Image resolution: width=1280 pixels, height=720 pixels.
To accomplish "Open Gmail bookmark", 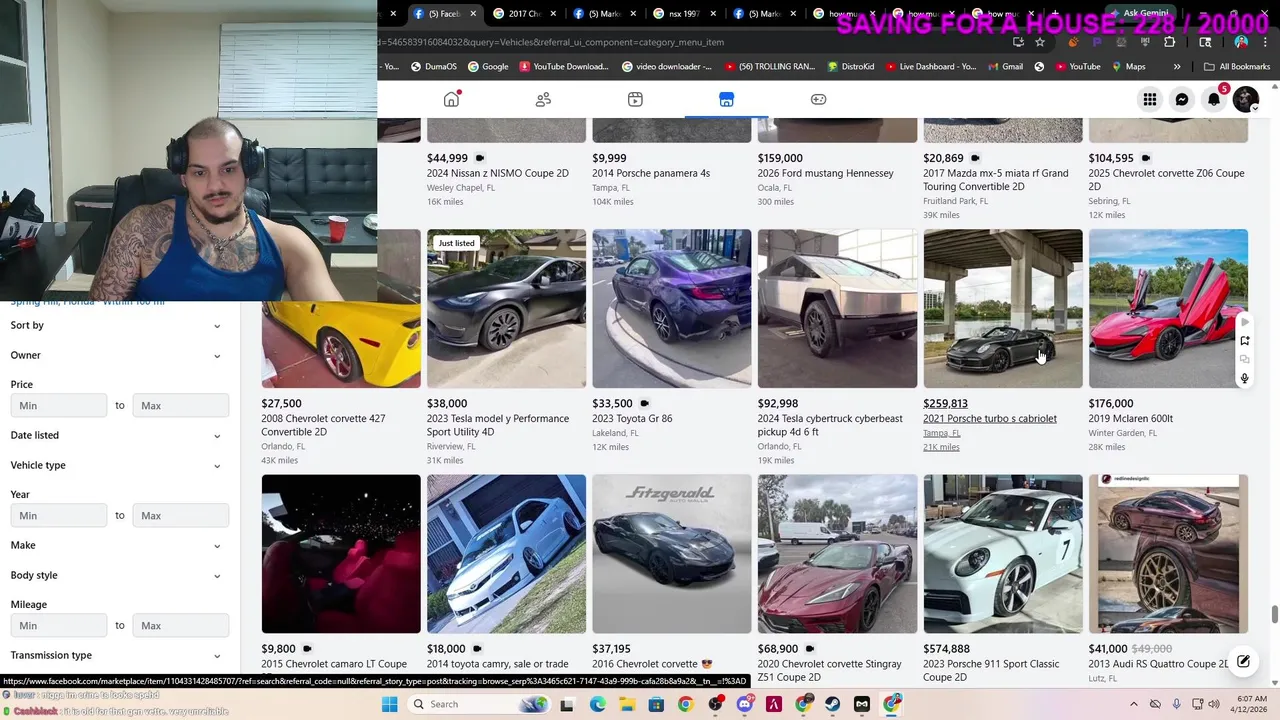I will coord(1004,67).
